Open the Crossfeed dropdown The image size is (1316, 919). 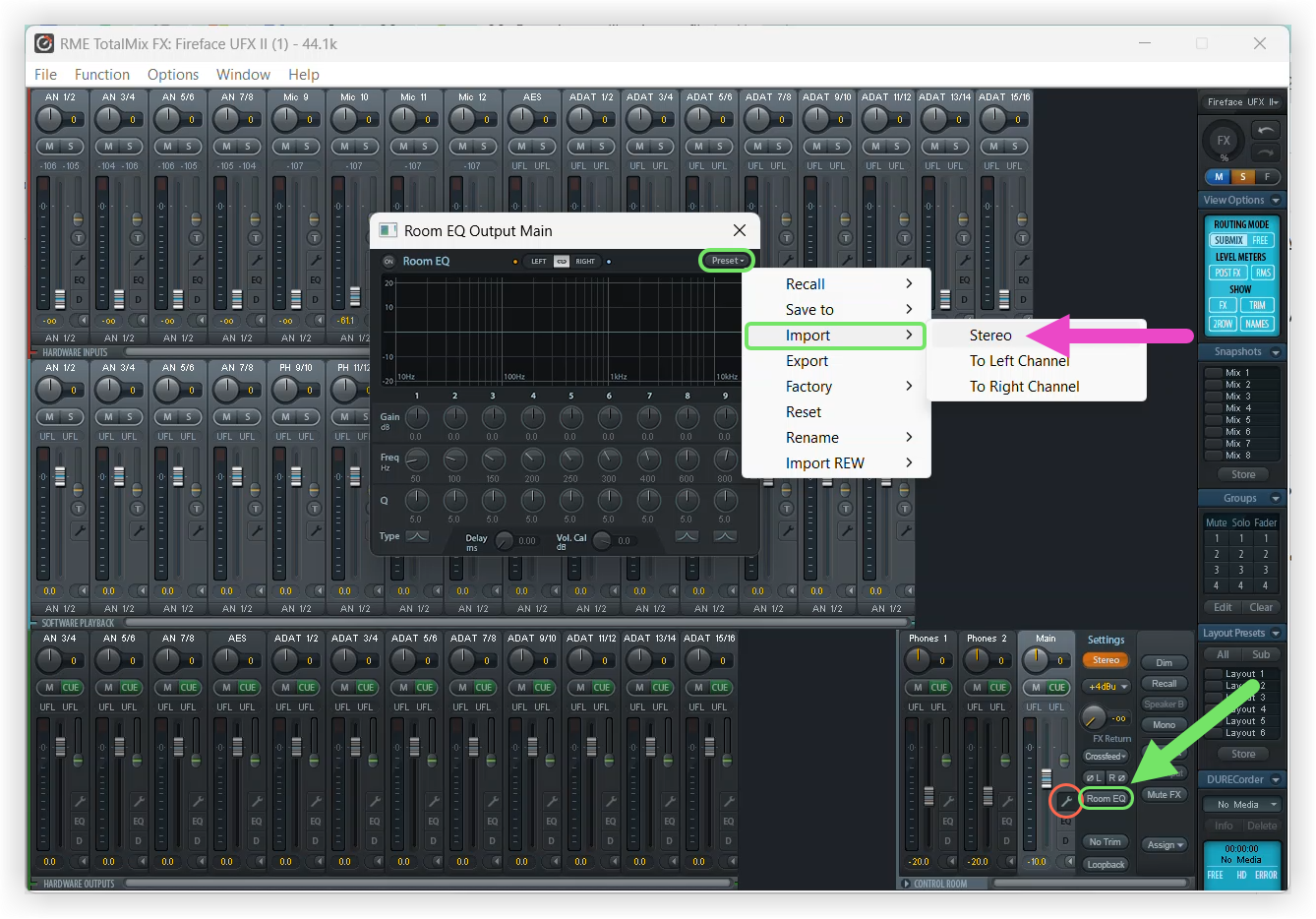point(1106,757)
